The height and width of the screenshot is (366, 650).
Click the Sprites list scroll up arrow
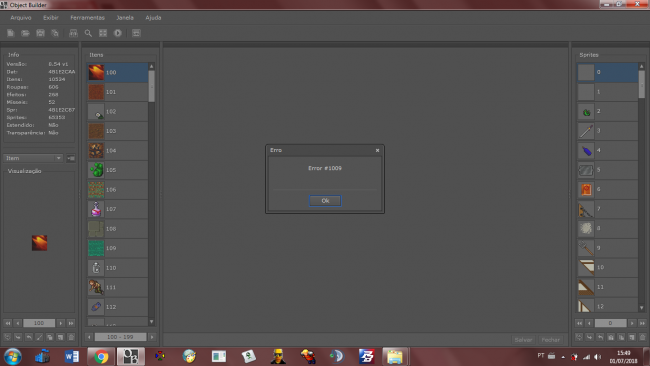[642, 66]
